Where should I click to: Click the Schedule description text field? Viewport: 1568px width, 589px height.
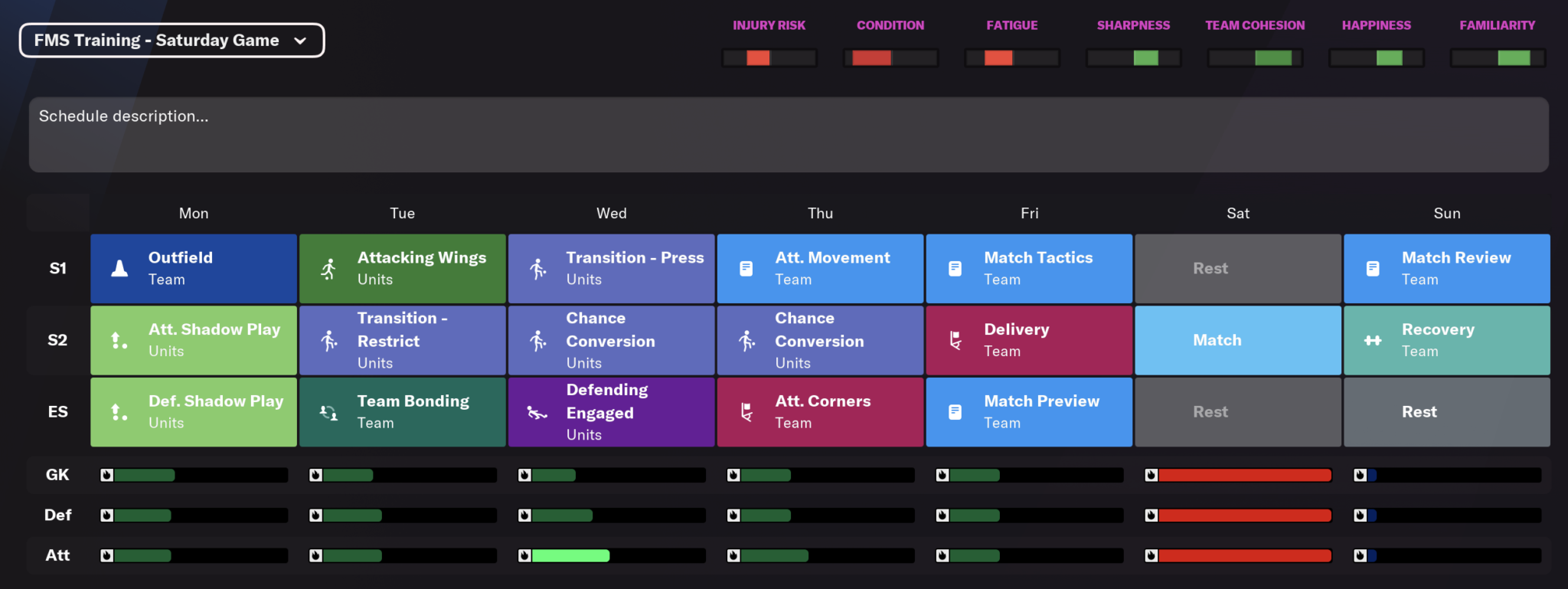[x=789, y=134]
